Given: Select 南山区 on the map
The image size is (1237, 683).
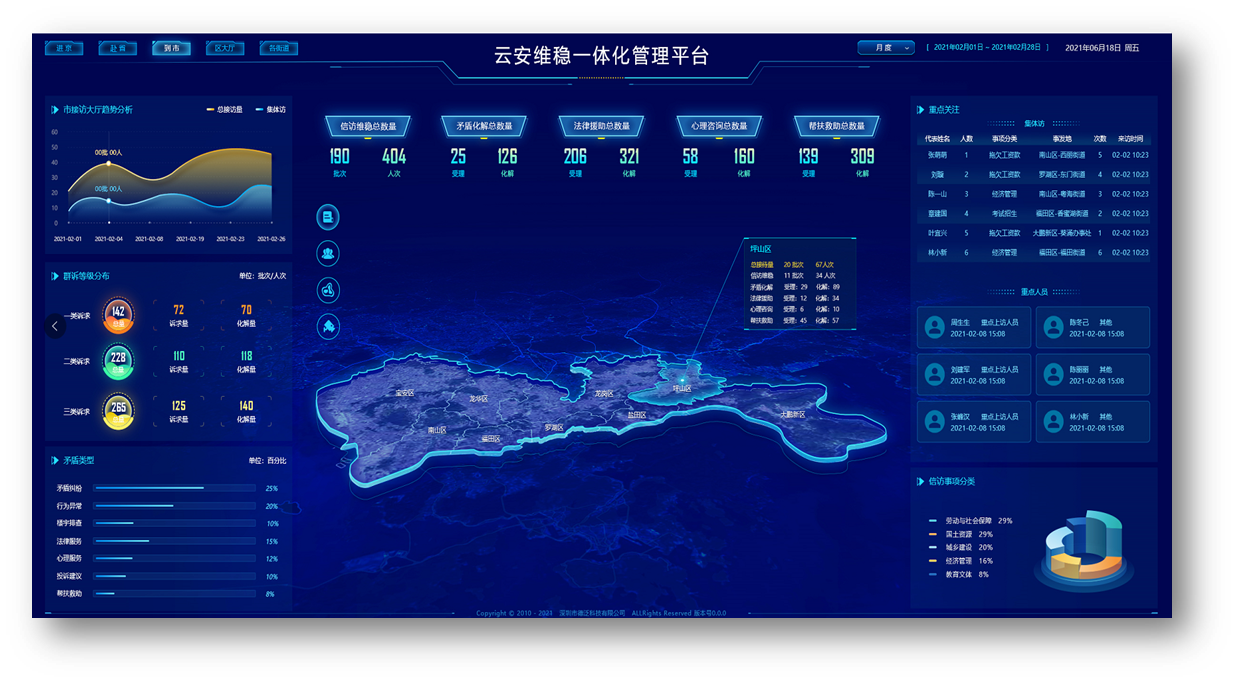Looking at the screenshot, I should click(436, 430).
